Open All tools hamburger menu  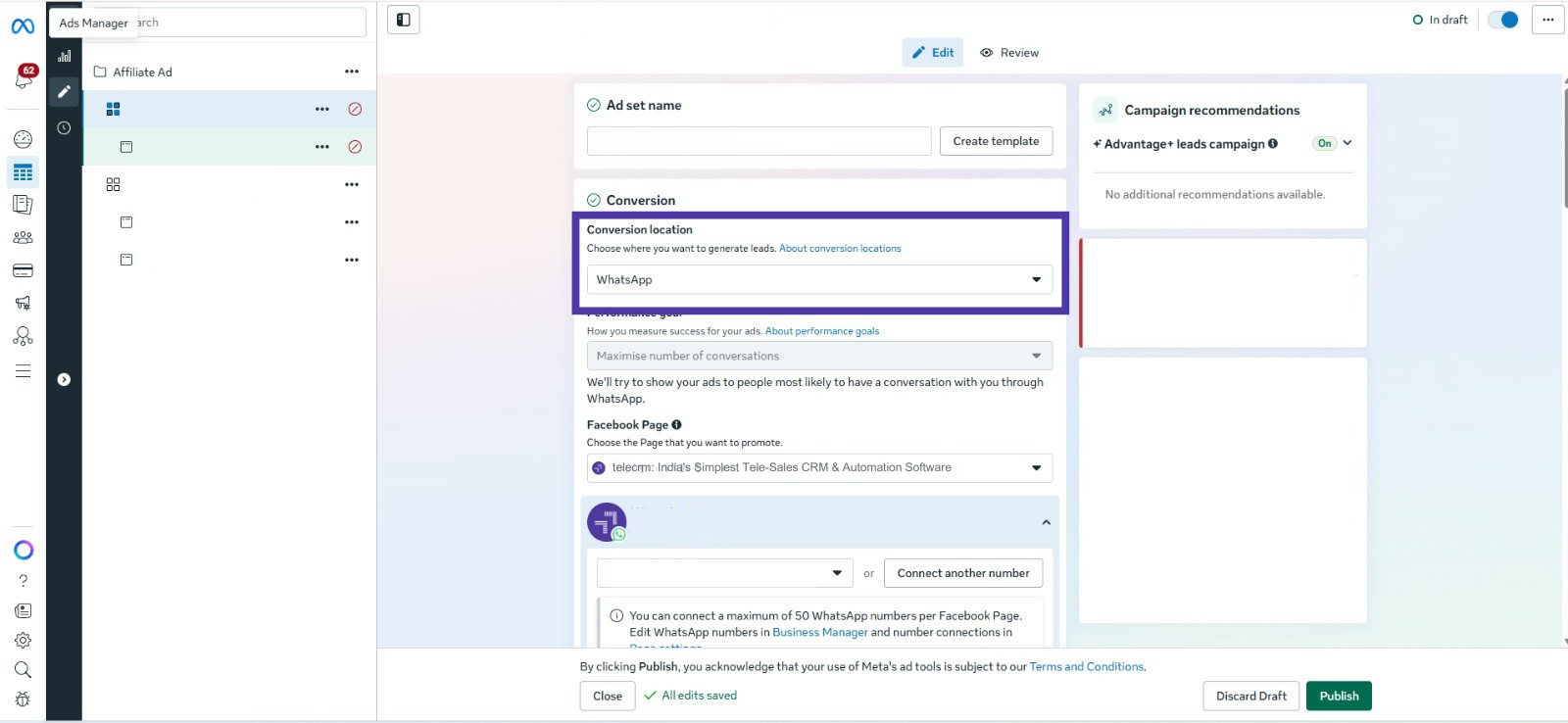(x=23, y=371)
